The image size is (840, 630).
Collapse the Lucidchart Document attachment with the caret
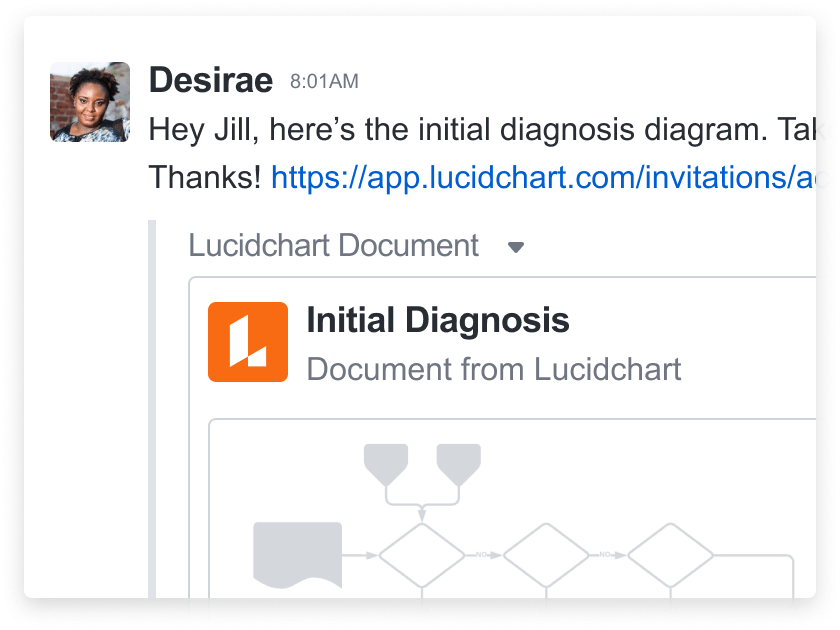pyautogui.click(x=516, y=247)
